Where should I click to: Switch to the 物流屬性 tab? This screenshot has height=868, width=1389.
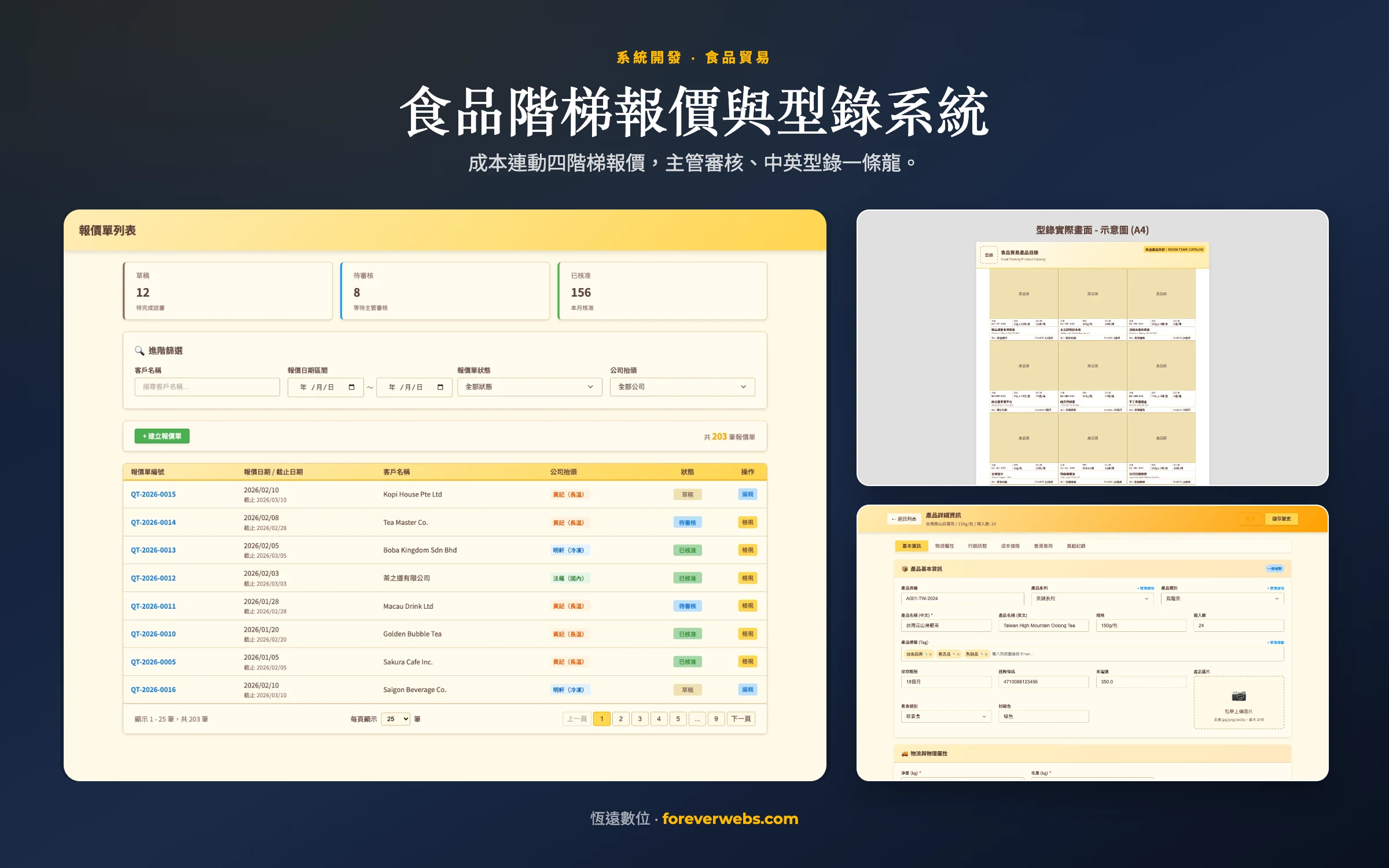click(x=945, y=546)
